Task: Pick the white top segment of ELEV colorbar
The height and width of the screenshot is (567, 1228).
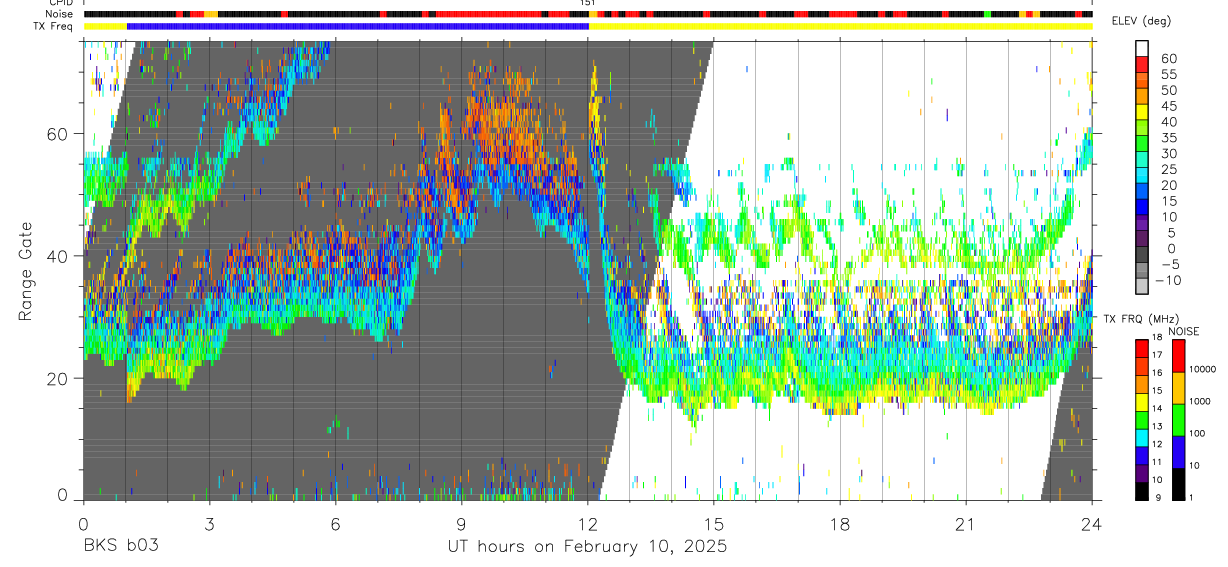Action: [1142, 48]
